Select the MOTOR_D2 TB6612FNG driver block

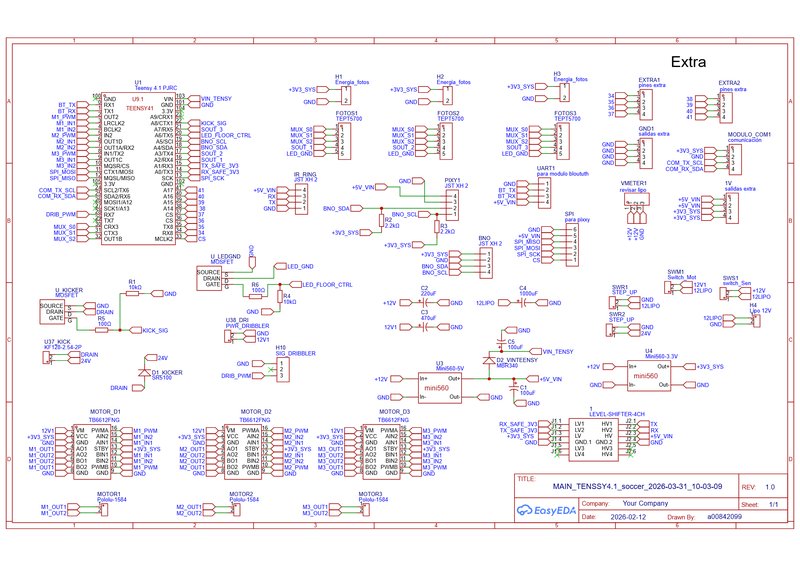point(243,452)
